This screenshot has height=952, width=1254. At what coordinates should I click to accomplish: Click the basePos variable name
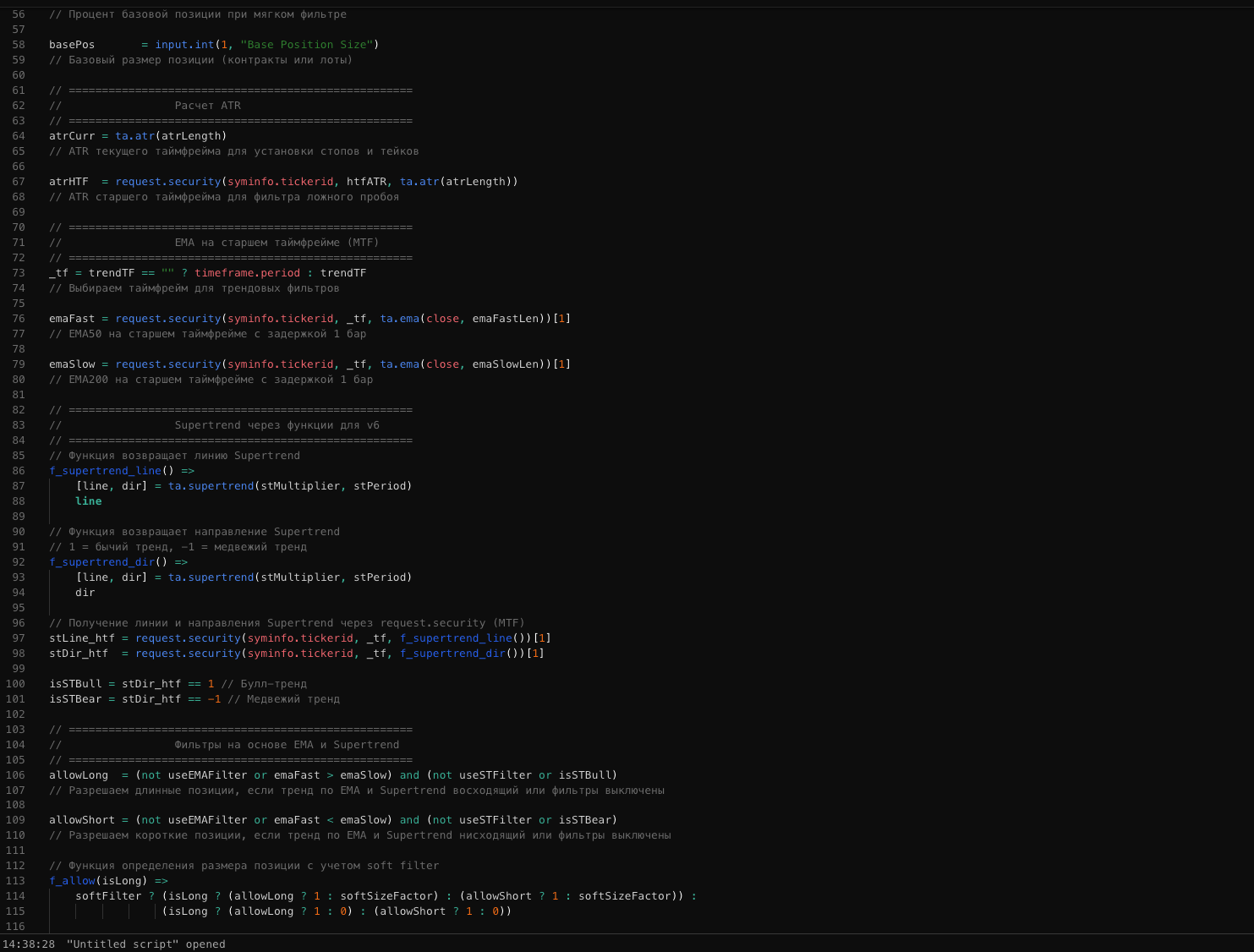(x=72, y=45)
